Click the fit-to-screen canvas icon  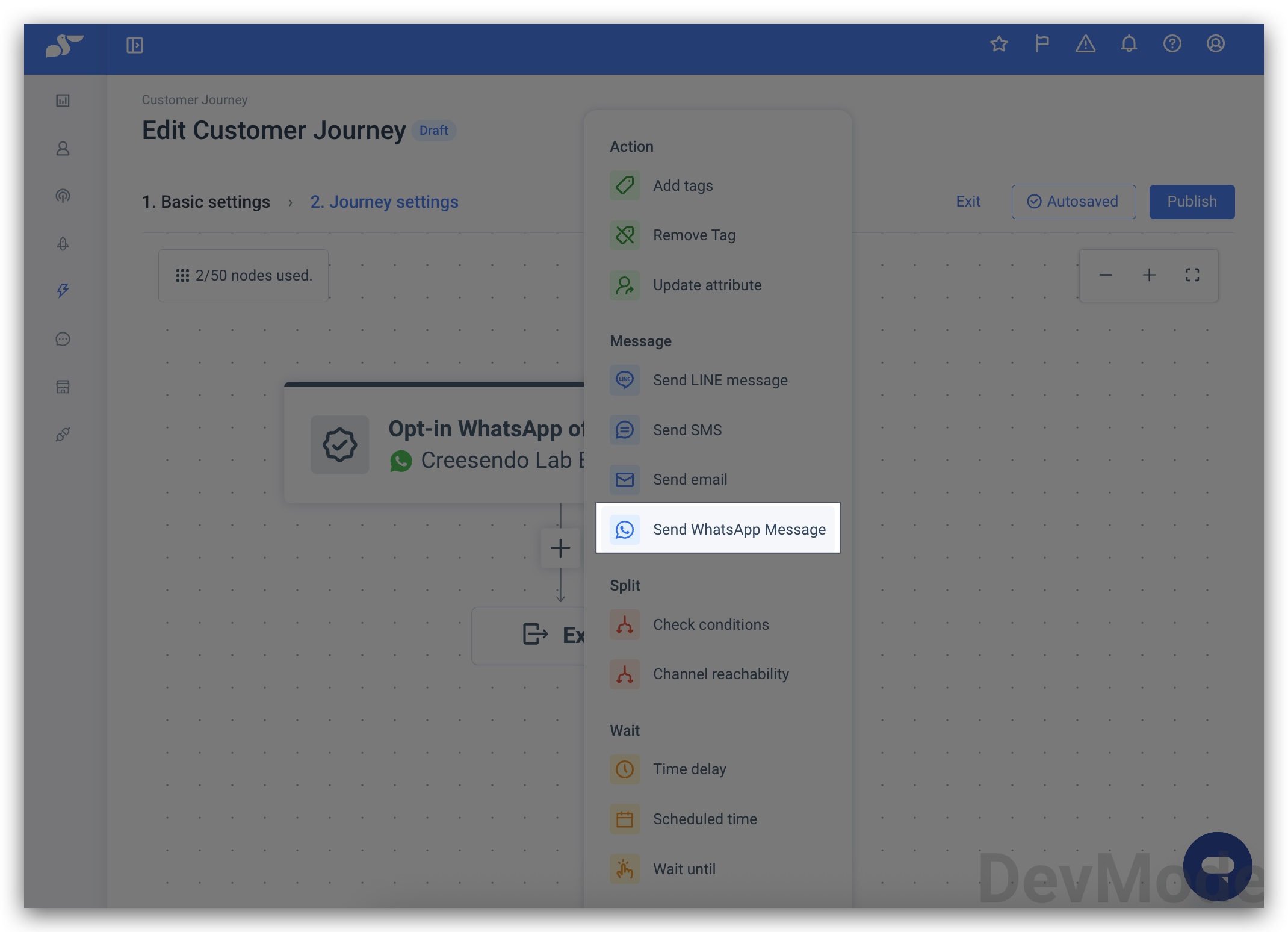[1192, 275]
